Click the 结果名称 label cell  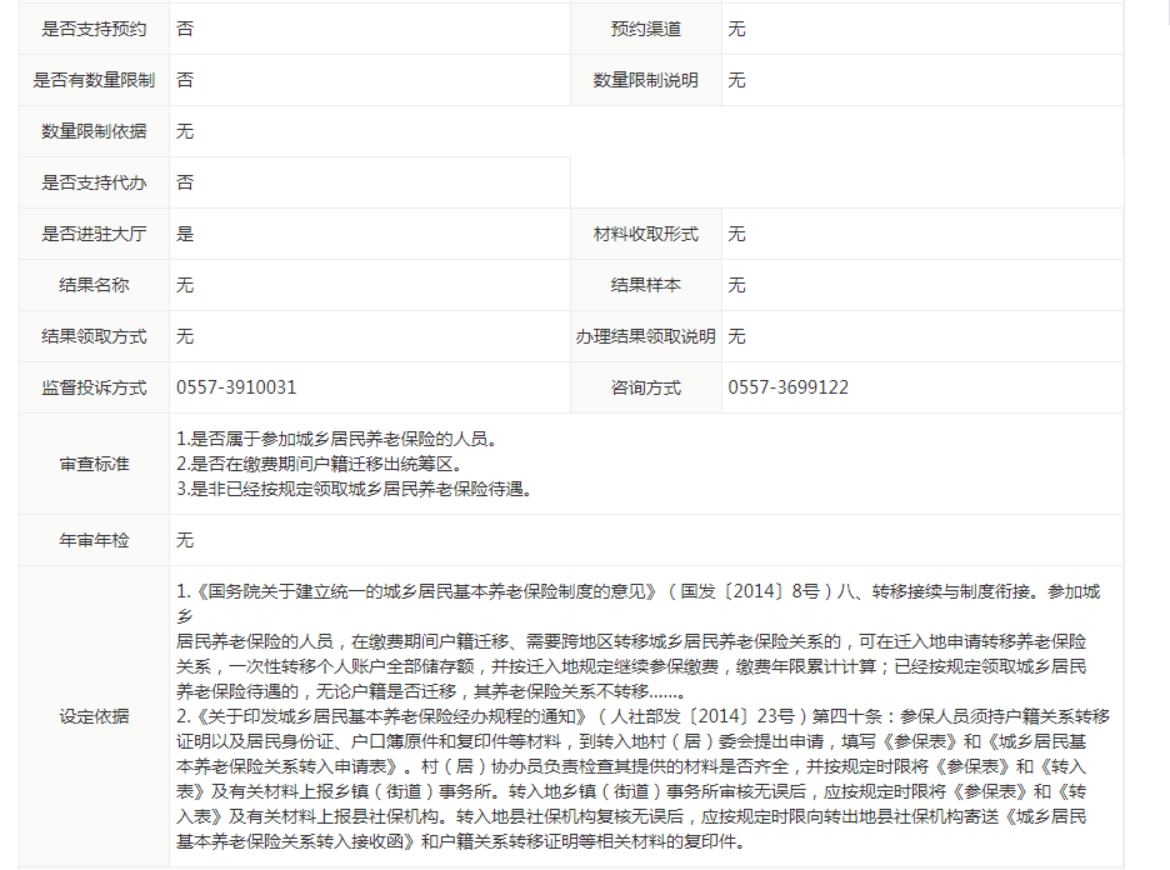92,285
